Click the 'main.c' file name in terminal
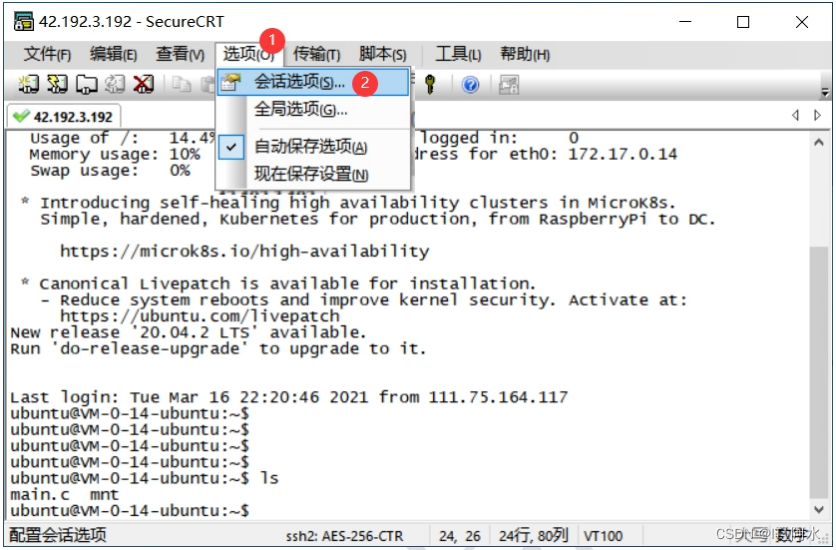836x550 pixels. click(x=40, y=495)
